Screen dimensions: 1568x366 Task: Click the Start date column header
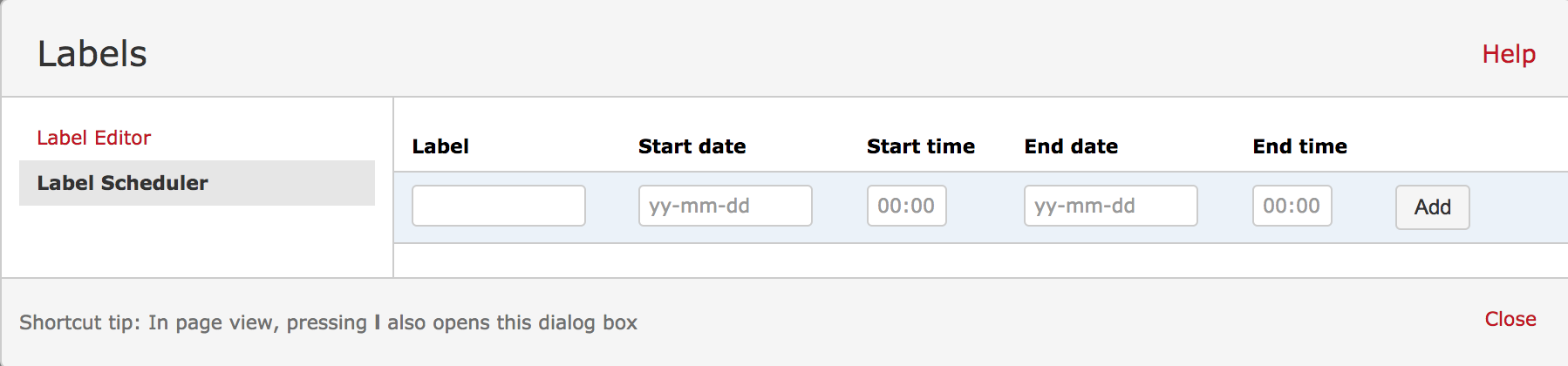click(x=692, y=146)
